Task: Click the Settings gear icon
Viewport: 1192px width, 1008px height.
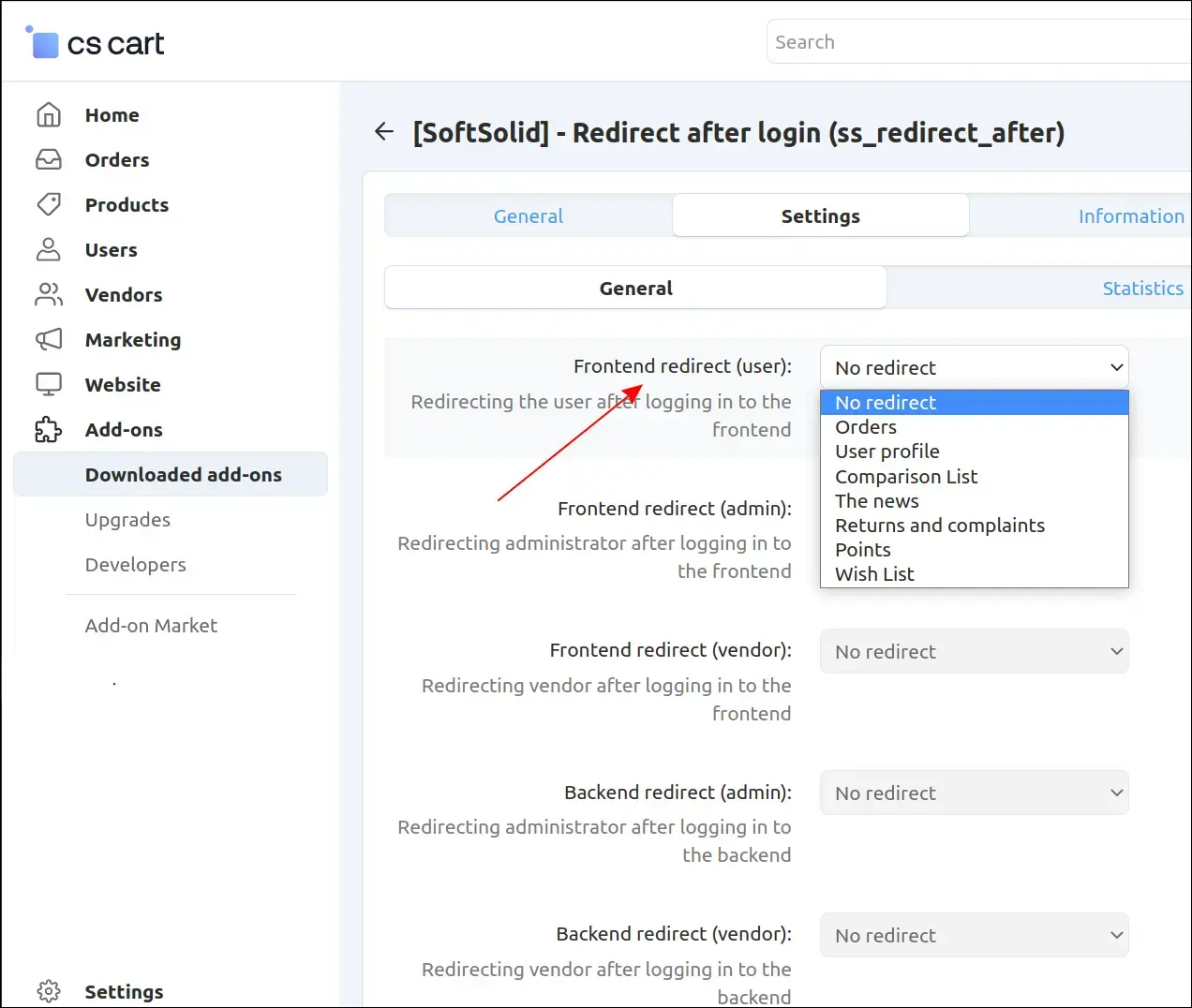Action: tap(49, 991)
